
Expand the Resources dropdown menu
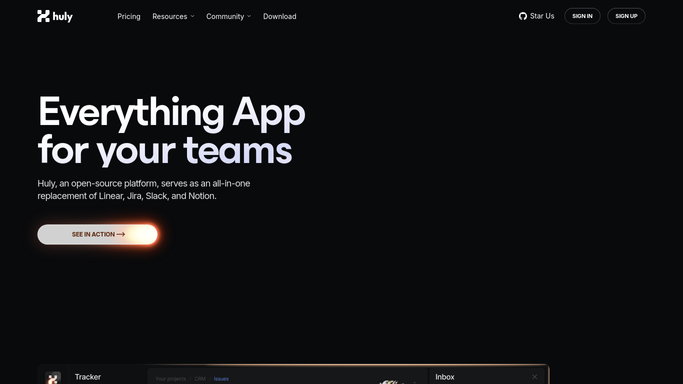(x=173, y=16)
